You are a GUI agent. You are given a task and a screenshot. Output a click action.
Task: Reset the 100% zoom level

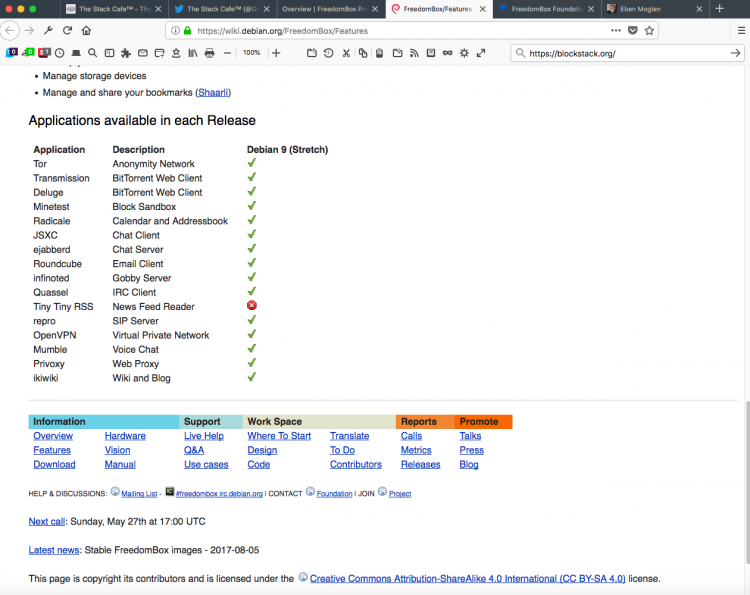pos(252,53)
